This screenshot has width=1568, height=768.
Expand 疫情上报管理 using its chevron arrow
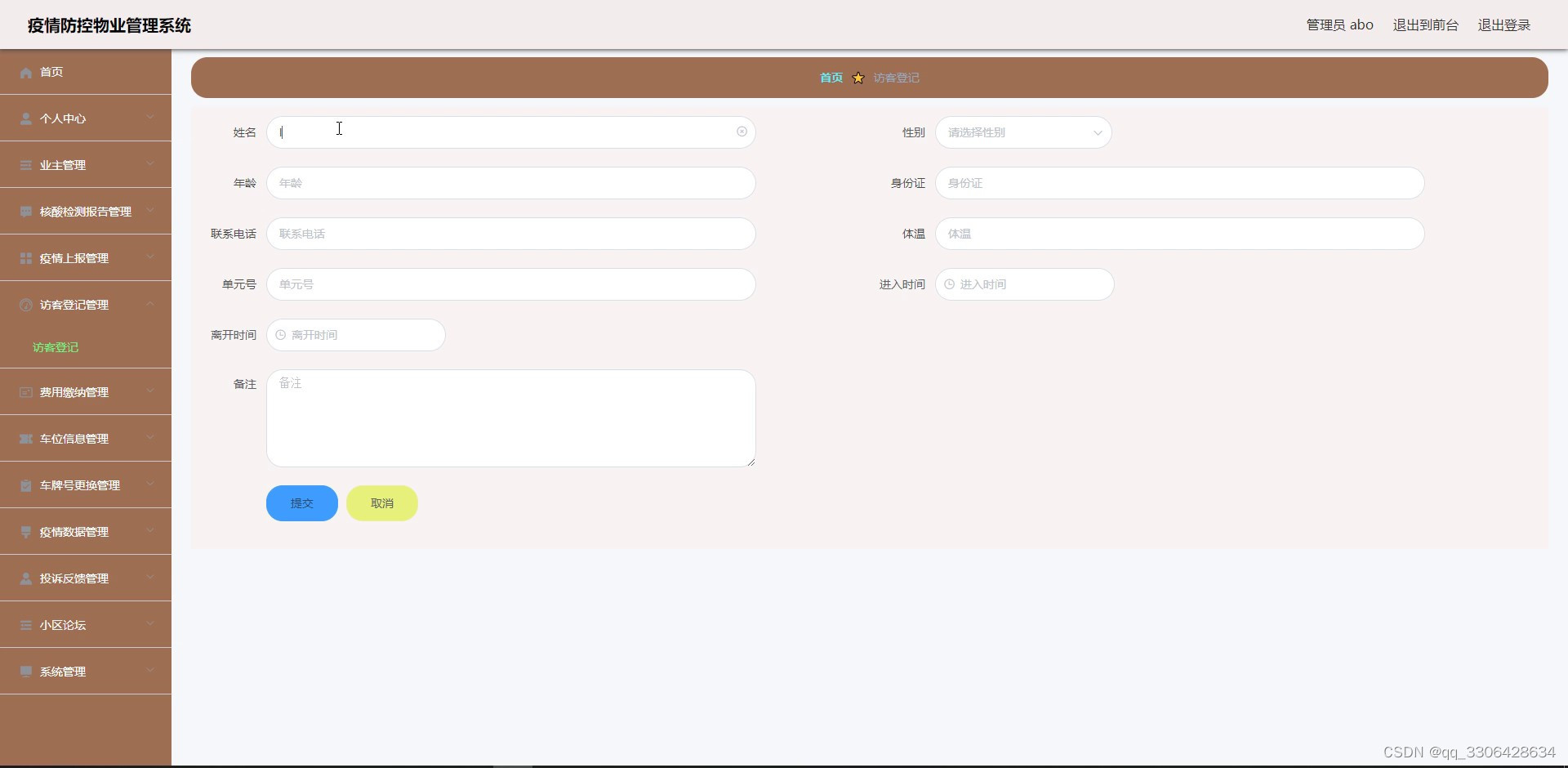pyautogui.click(x=150, y=258)
